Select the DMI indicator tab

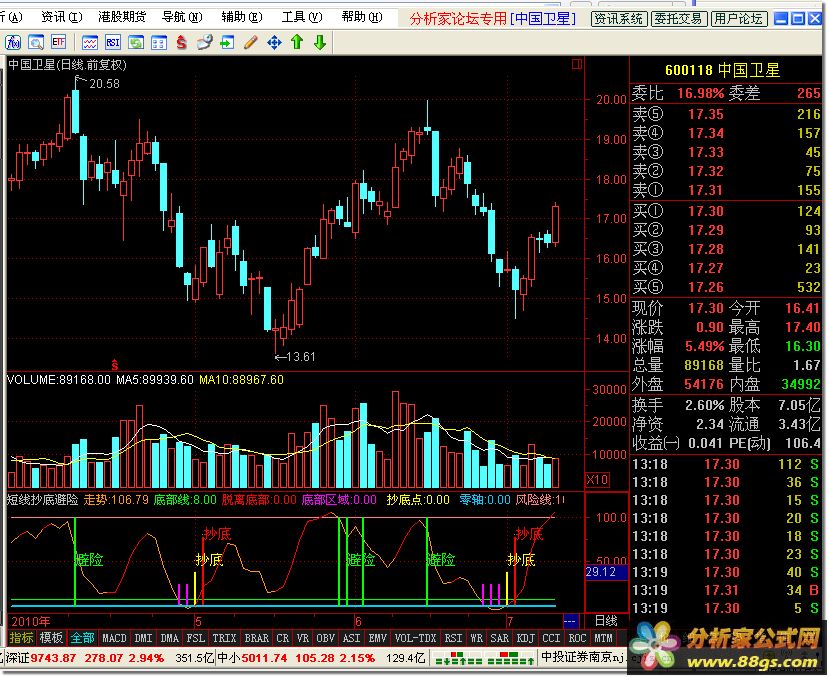(143, 638)
